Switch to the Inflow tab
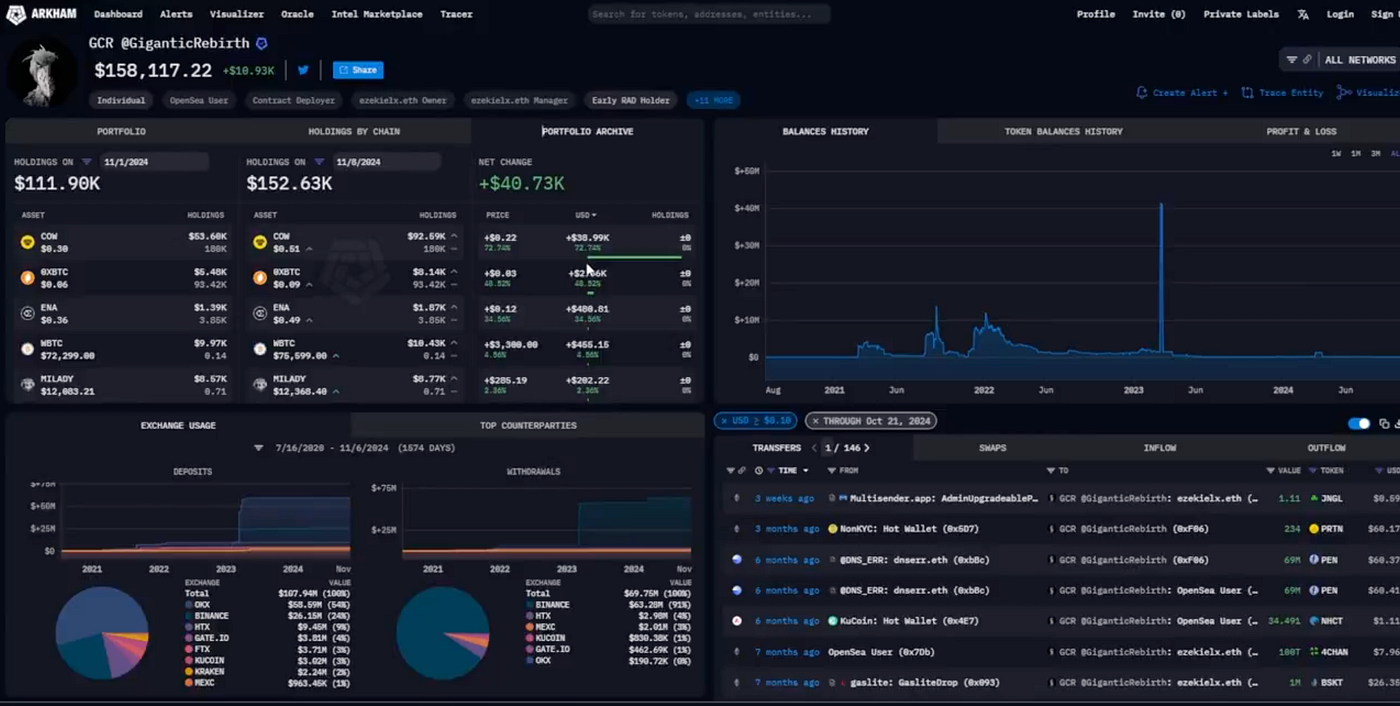Viewport: 1400px width, 706px height. point(1160,448)
